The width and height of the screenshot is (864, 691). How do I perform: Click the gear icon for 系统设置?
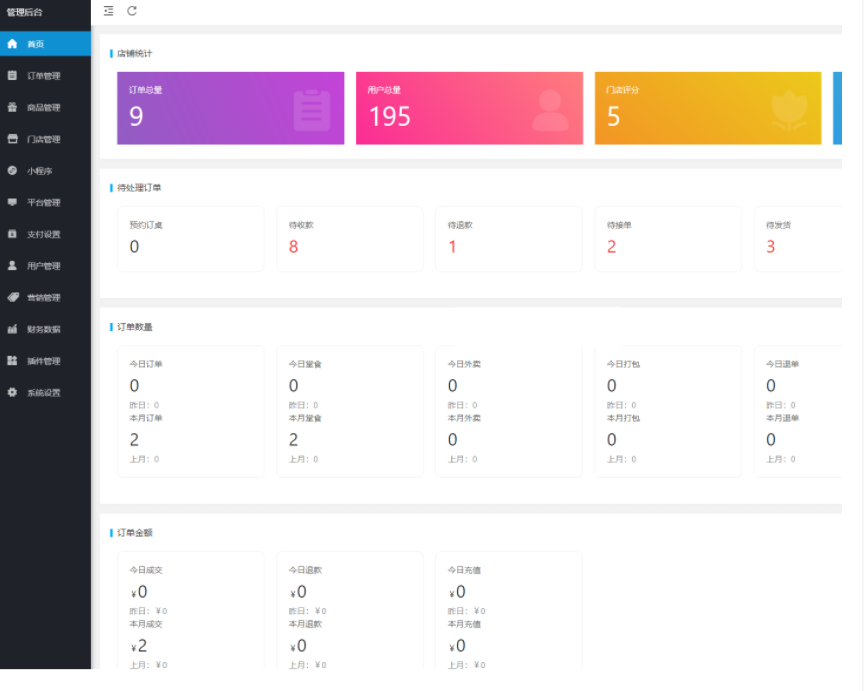12,393
